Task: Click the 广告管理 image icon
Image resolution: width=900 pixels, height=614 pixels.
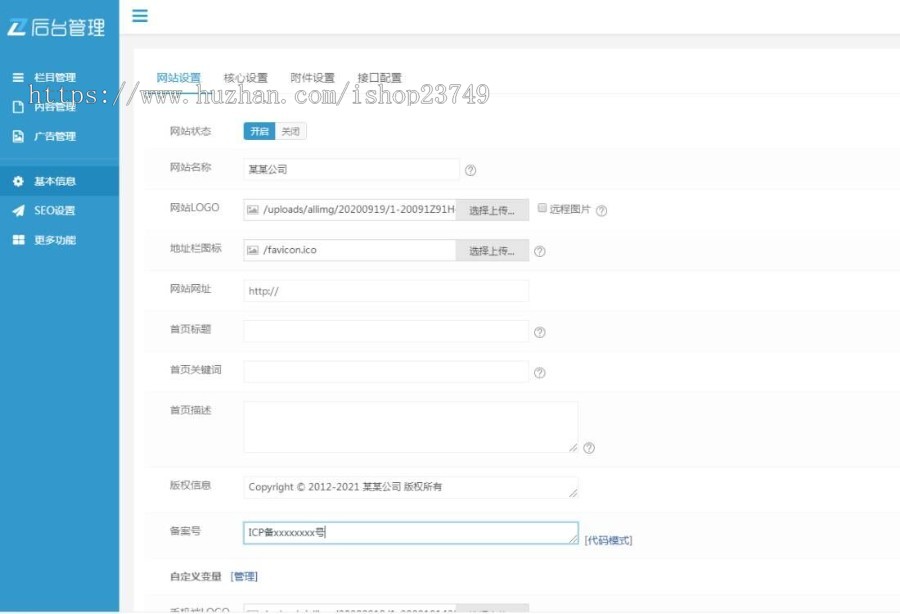Action: pos(18,136)
